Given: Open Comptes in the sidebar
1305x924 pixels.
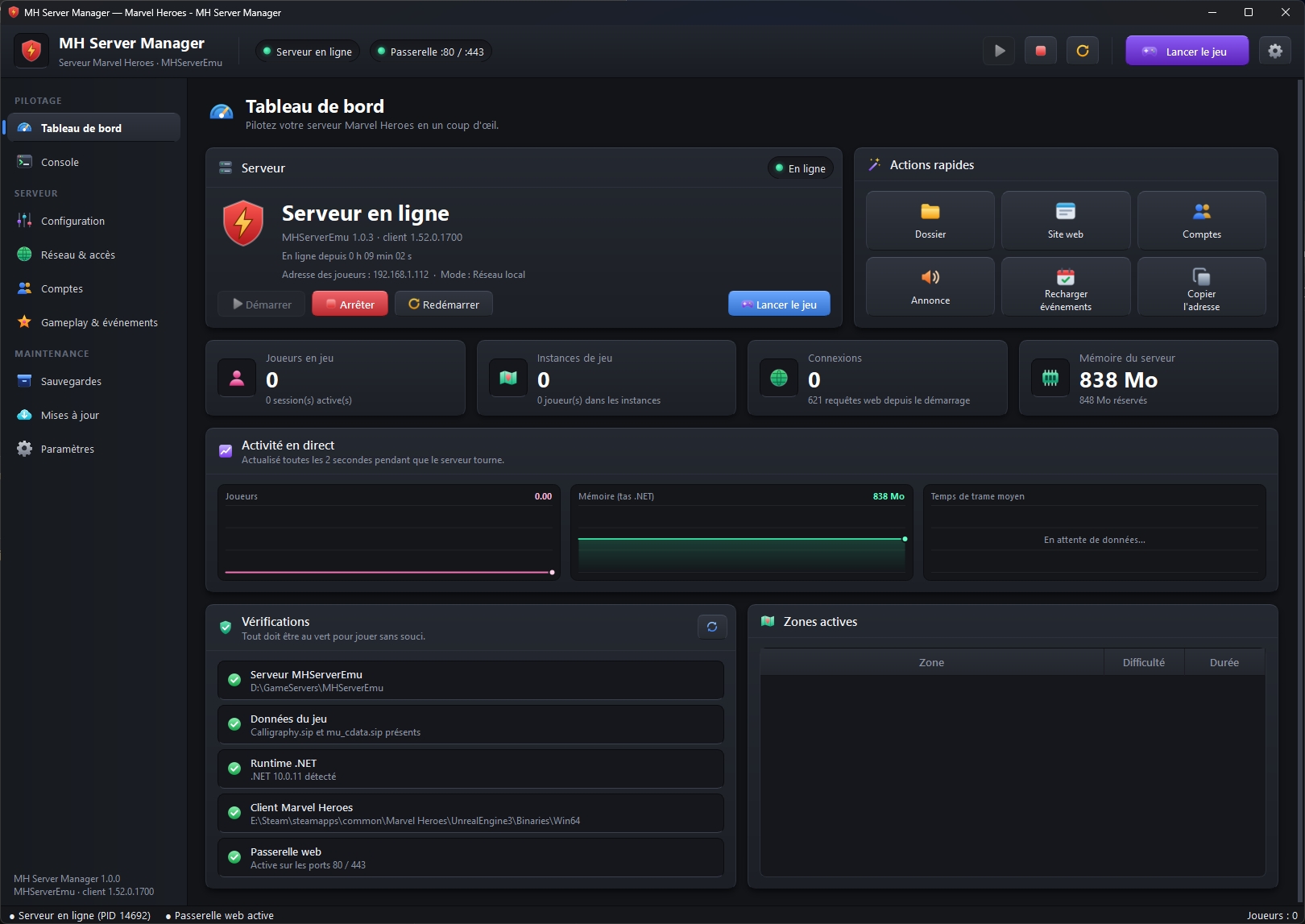Looking at the screenshot, I should pyautogui.click(x=93, y=288).
